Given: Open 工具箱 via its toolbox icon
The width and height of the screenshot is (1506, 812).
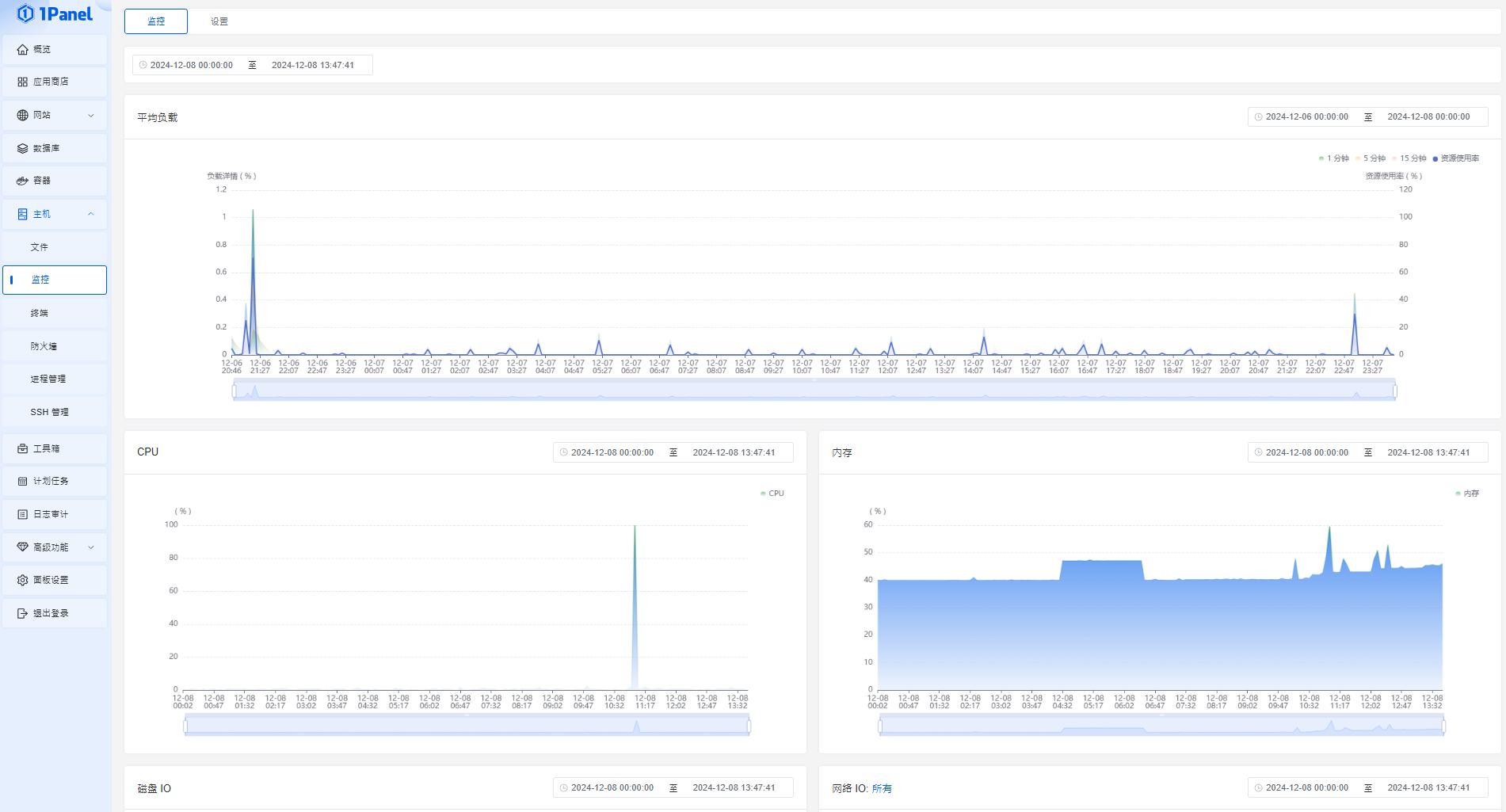Looking at the screenshot, I should 22,448.
